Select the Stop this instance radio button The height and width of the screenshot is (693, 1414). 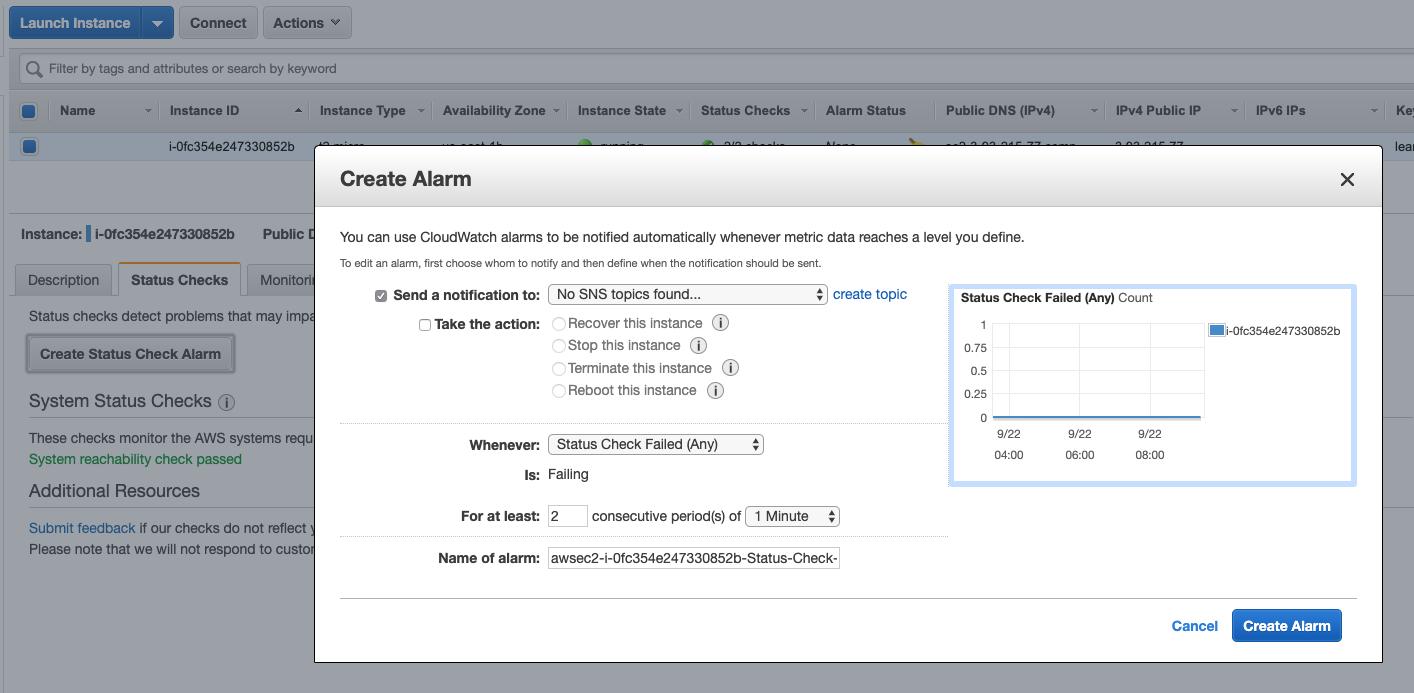[x=559, y=345]
